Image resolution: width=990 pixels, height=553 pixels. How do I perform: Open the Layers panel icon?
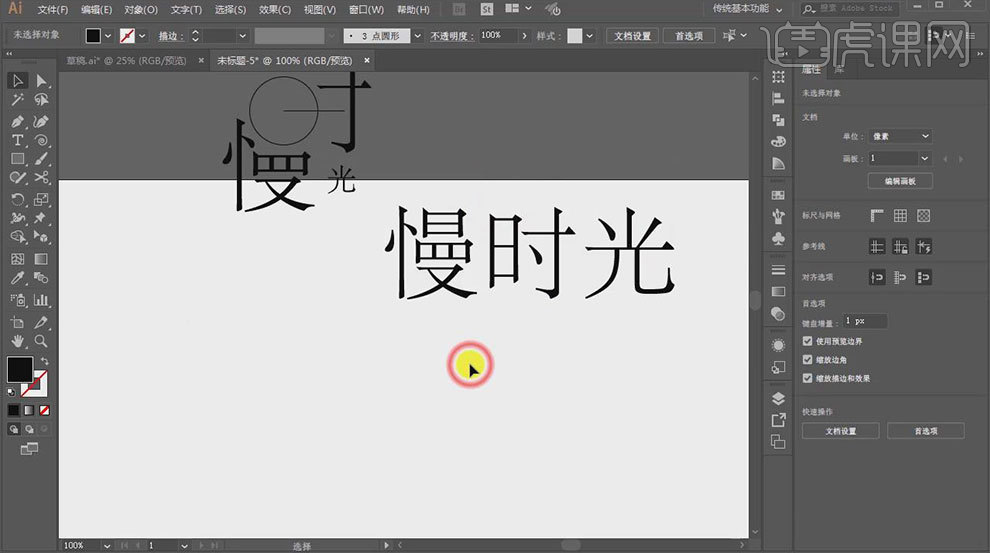tap(778, 398)
